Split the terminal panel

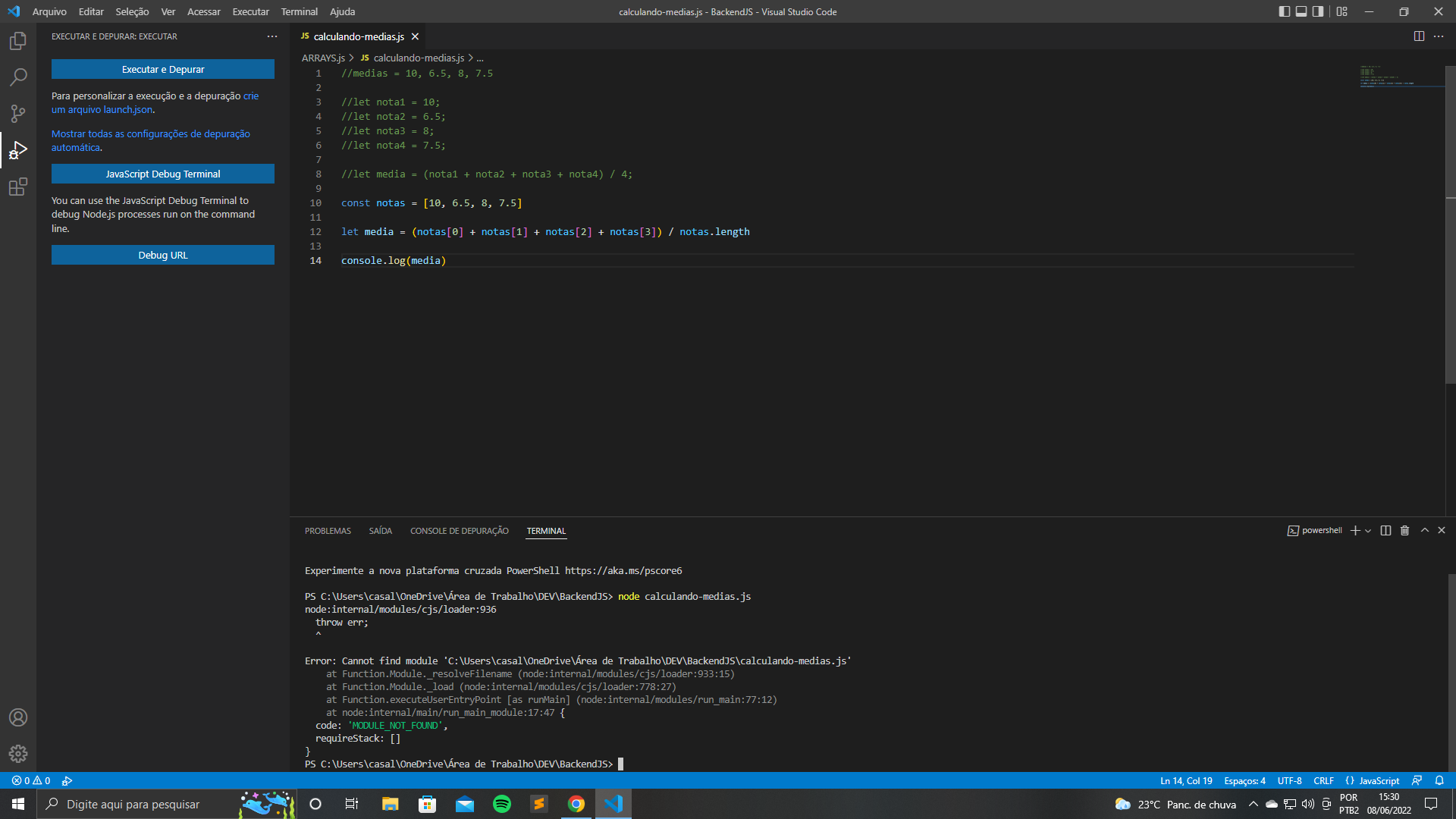point(1385,531)
